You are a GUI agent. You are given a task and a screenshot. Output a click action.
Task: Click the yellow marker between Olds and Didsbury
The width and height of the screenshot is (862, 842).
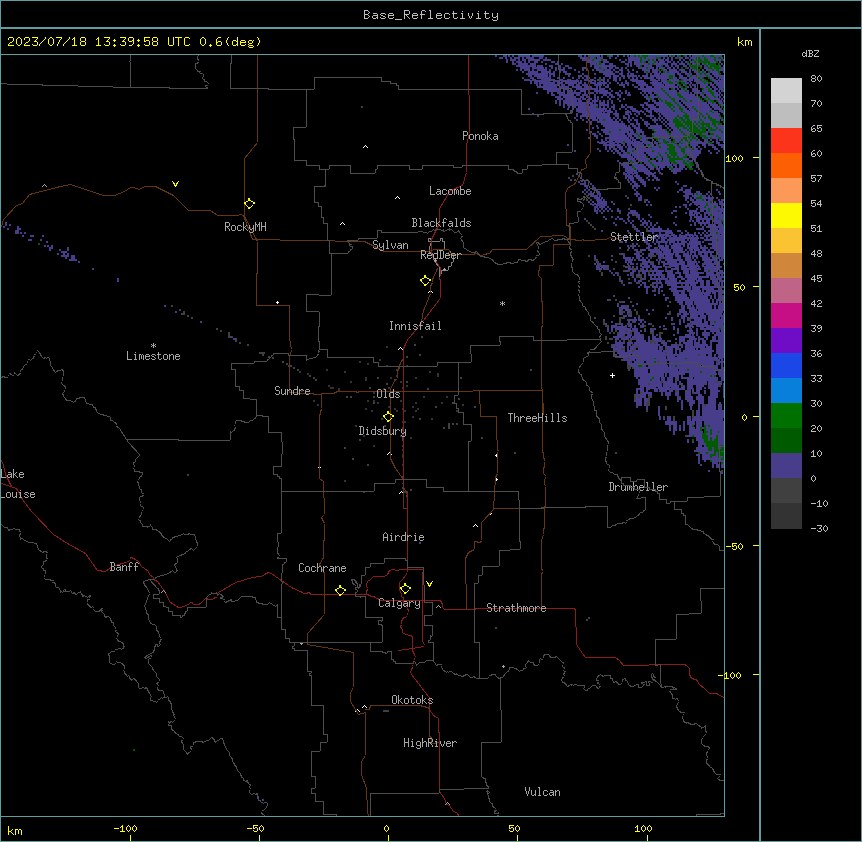point(388,417)
